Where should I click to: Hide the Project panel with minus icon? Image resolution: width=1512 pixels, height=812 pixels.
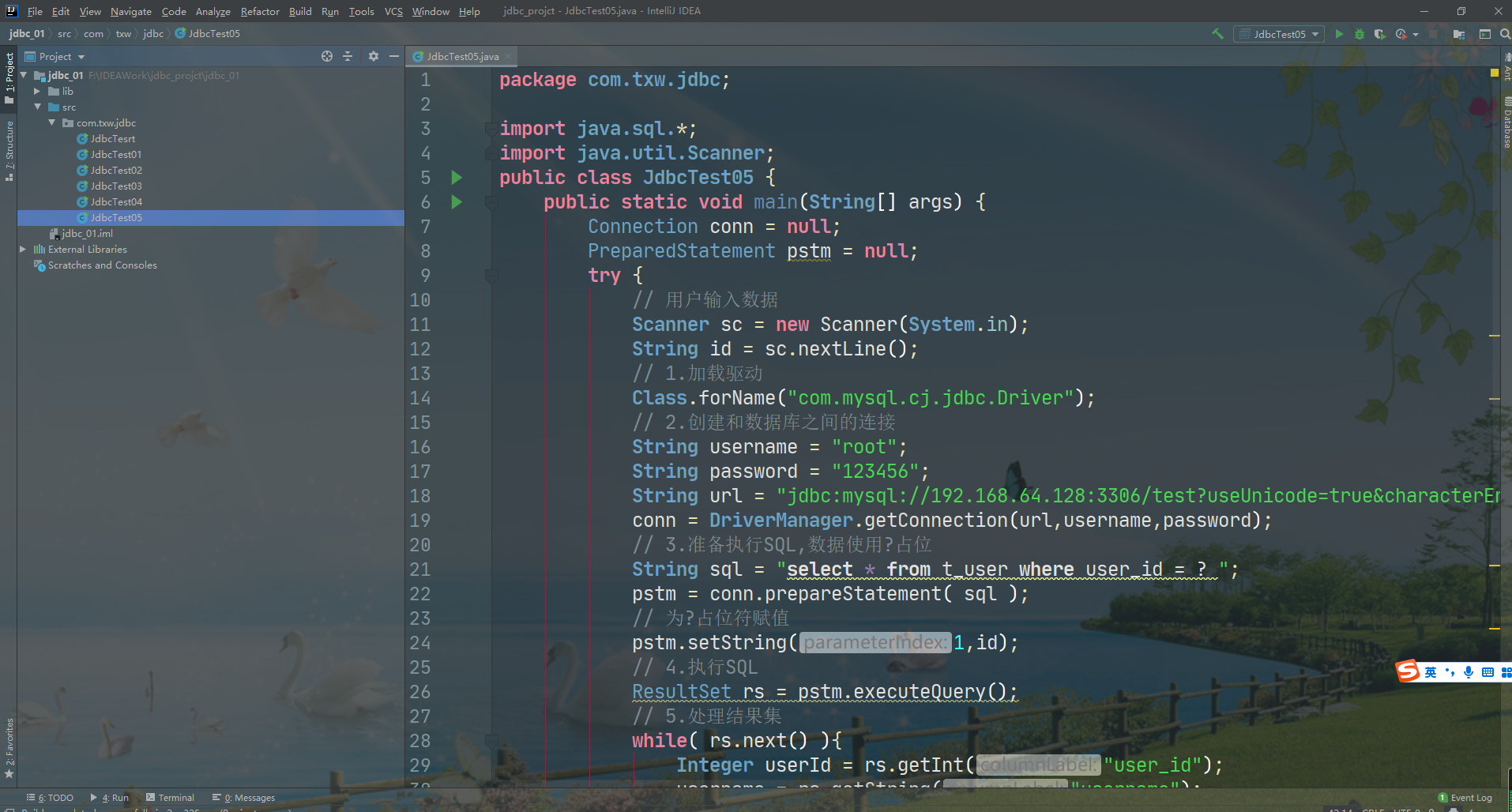tap(394, 56)
